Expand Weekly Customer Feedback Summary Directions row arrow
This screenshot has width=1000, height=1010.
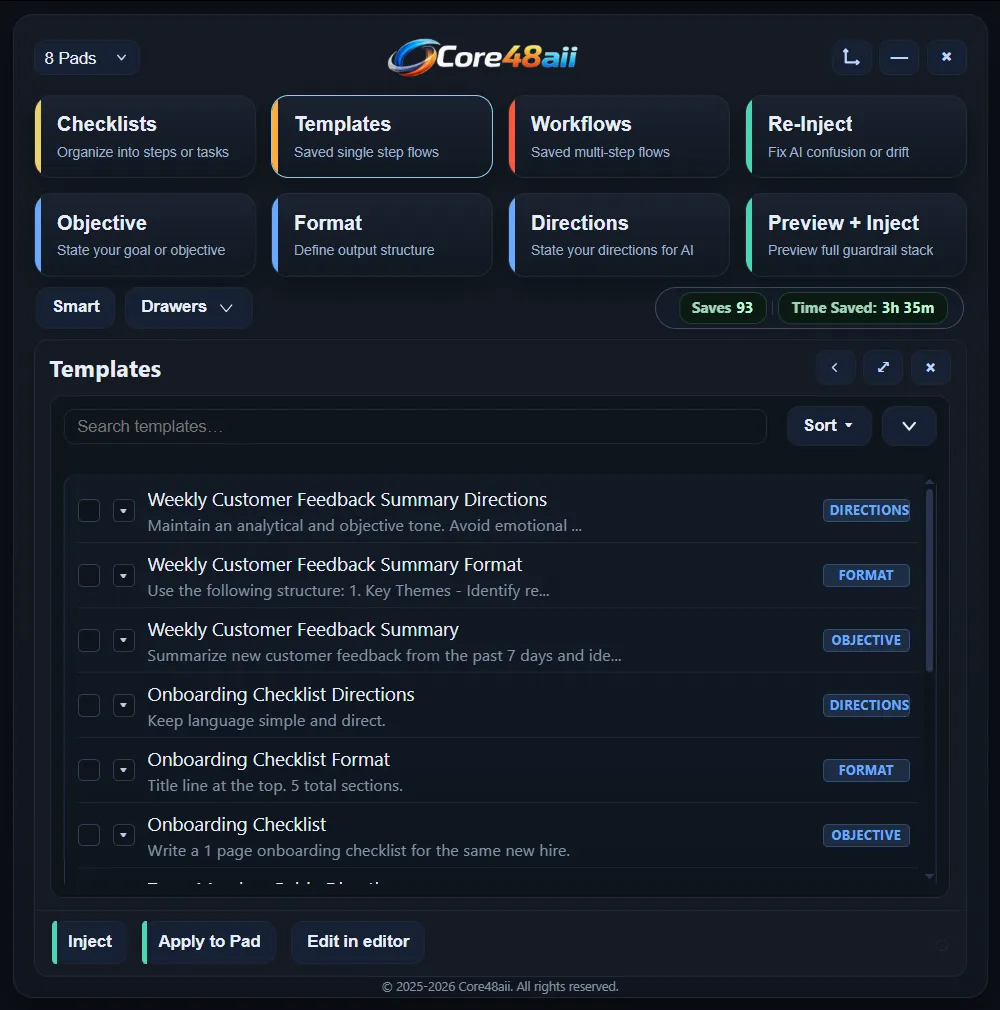pos(124,511)
